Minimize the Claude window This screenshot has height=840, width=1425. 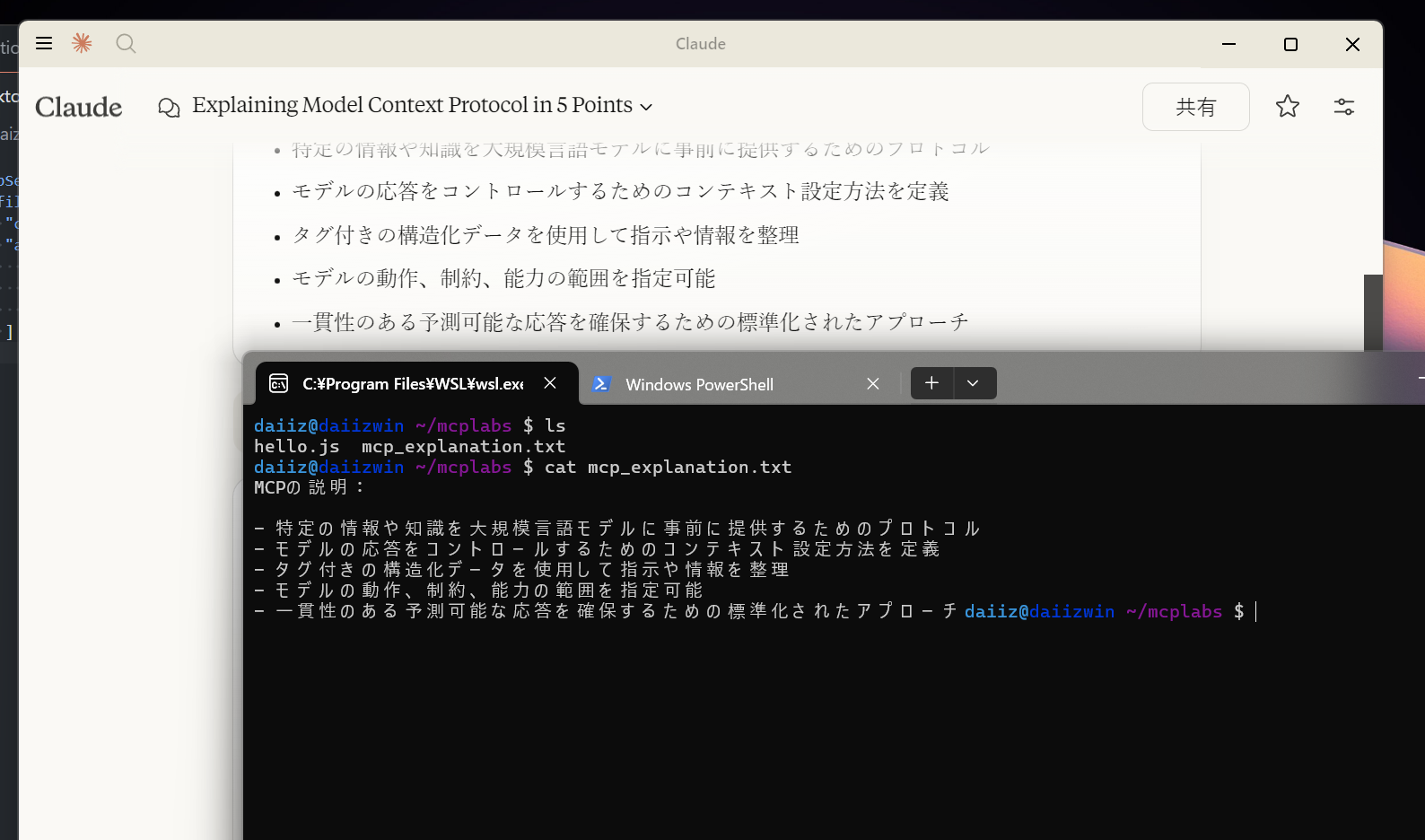(1229, 44)
